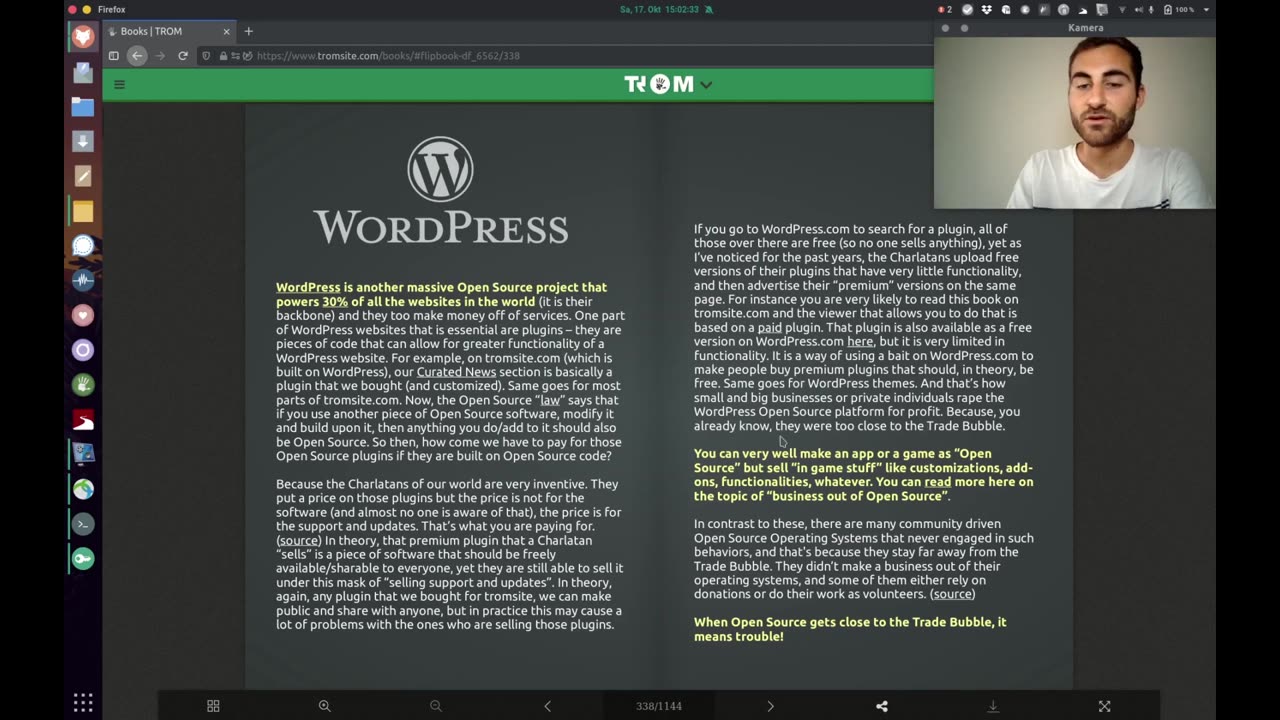This screenshot has height=720, width=1280.
Task: Zoom out of the book page
Action: pos(436,706)
